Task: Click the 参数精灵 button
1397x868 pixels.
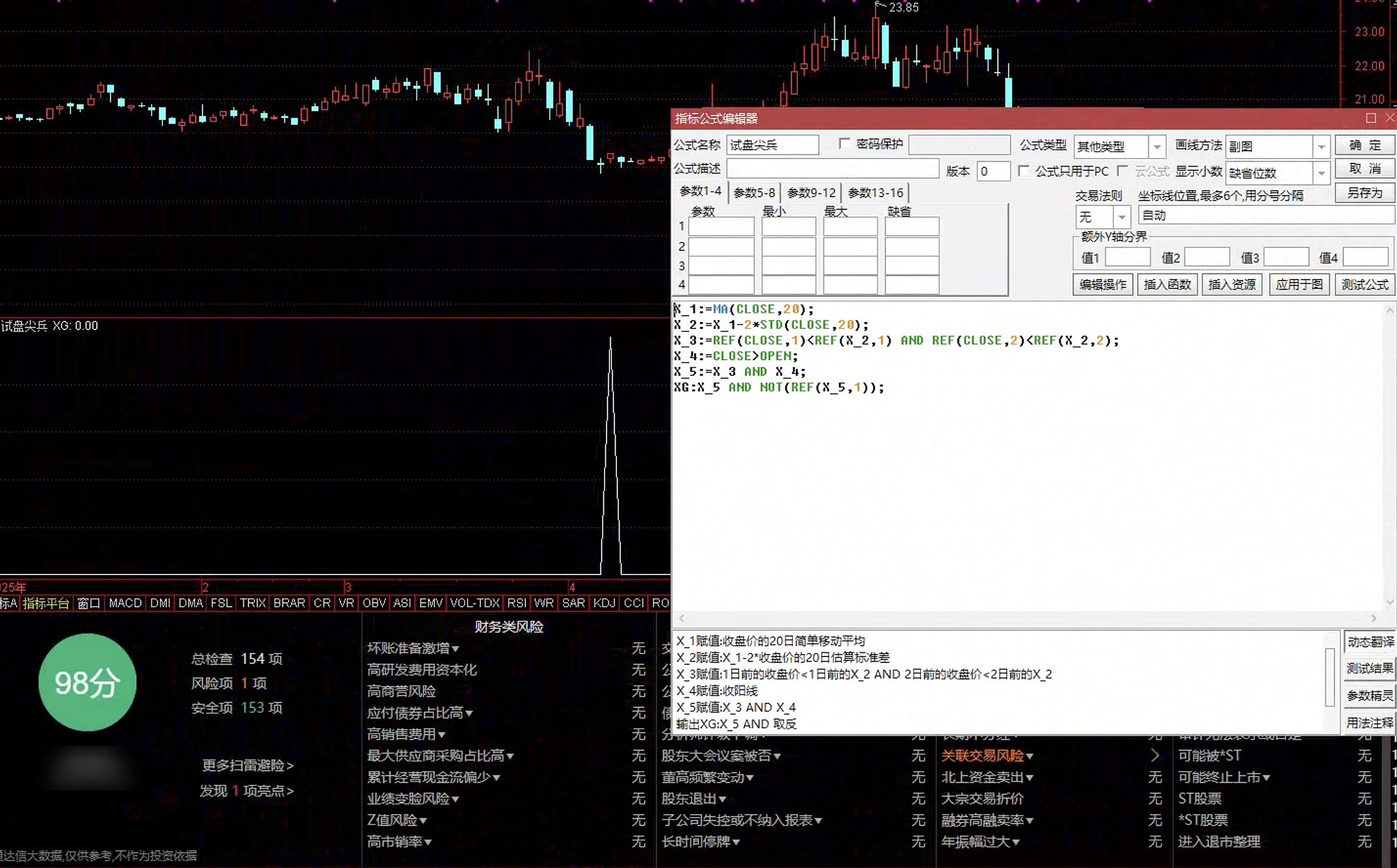Action: 1370,696
